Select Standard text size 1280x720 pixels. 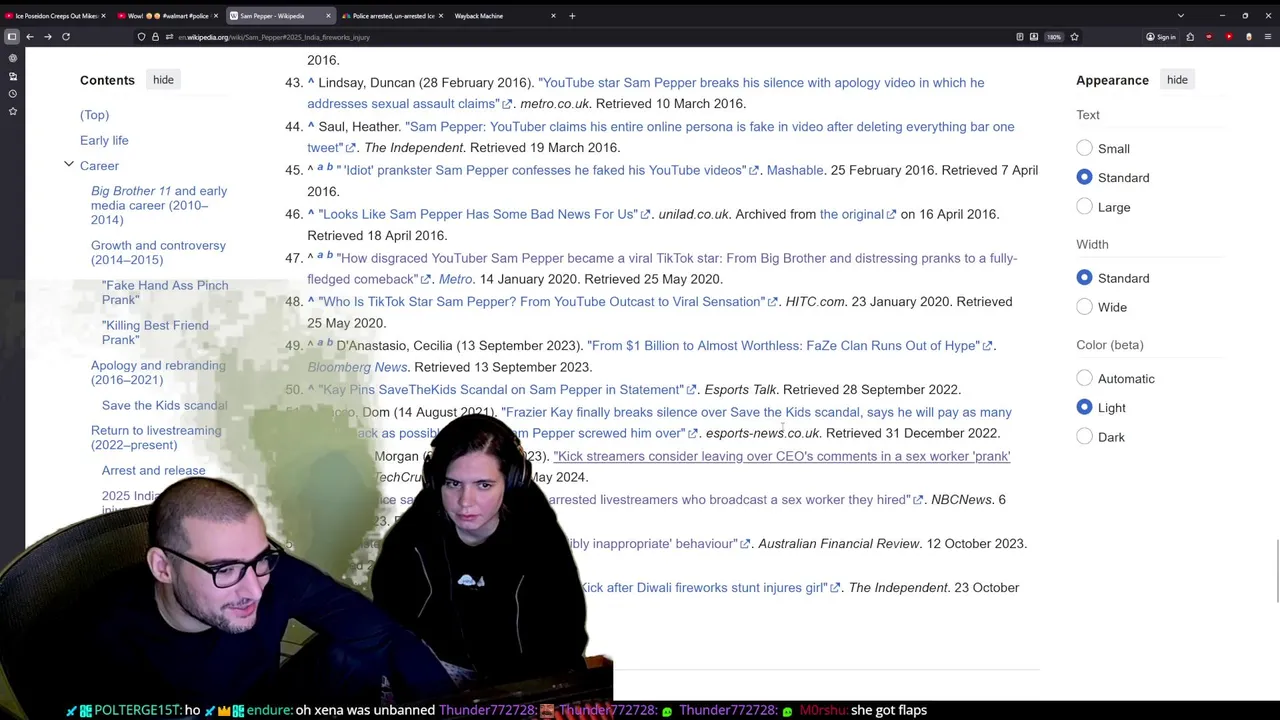click(1084, 177)
